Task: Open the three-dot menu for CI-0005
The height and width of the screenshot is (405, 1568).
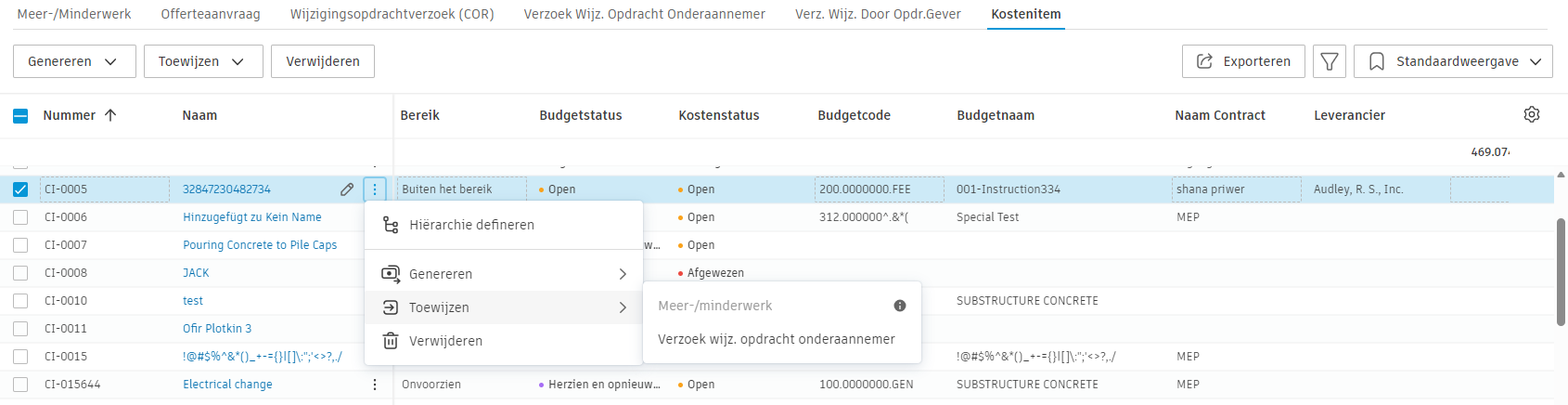Action: tap(375, 189)
